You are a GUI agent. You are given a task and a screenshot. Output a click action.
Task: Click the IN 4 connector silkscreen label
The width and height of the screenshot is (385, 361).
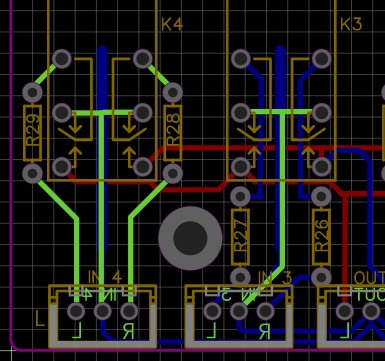pos(105,277)
